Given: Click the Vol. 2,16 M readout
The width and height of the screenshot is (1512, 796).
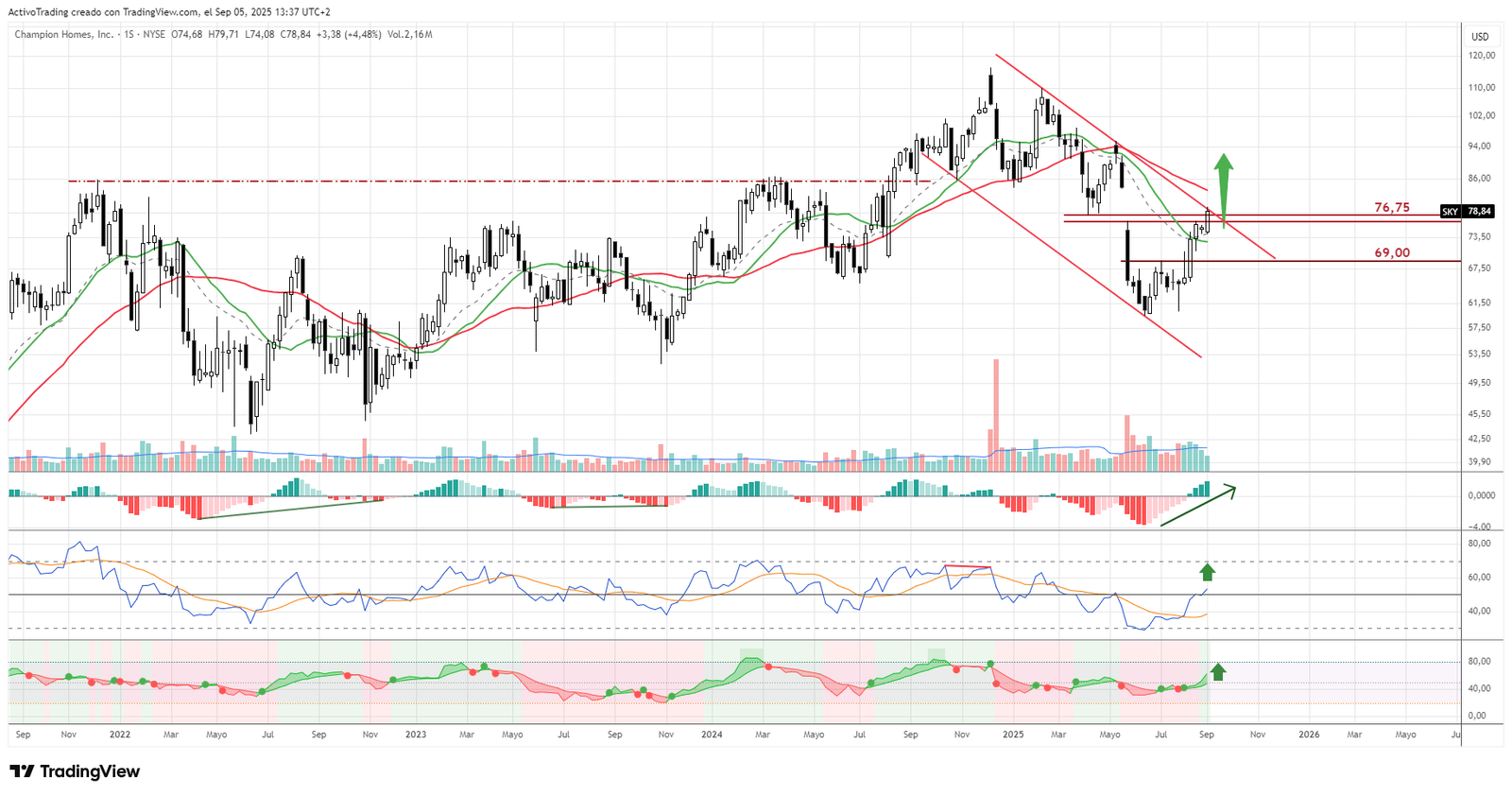Looking at the screenshot, I should 409,35.
